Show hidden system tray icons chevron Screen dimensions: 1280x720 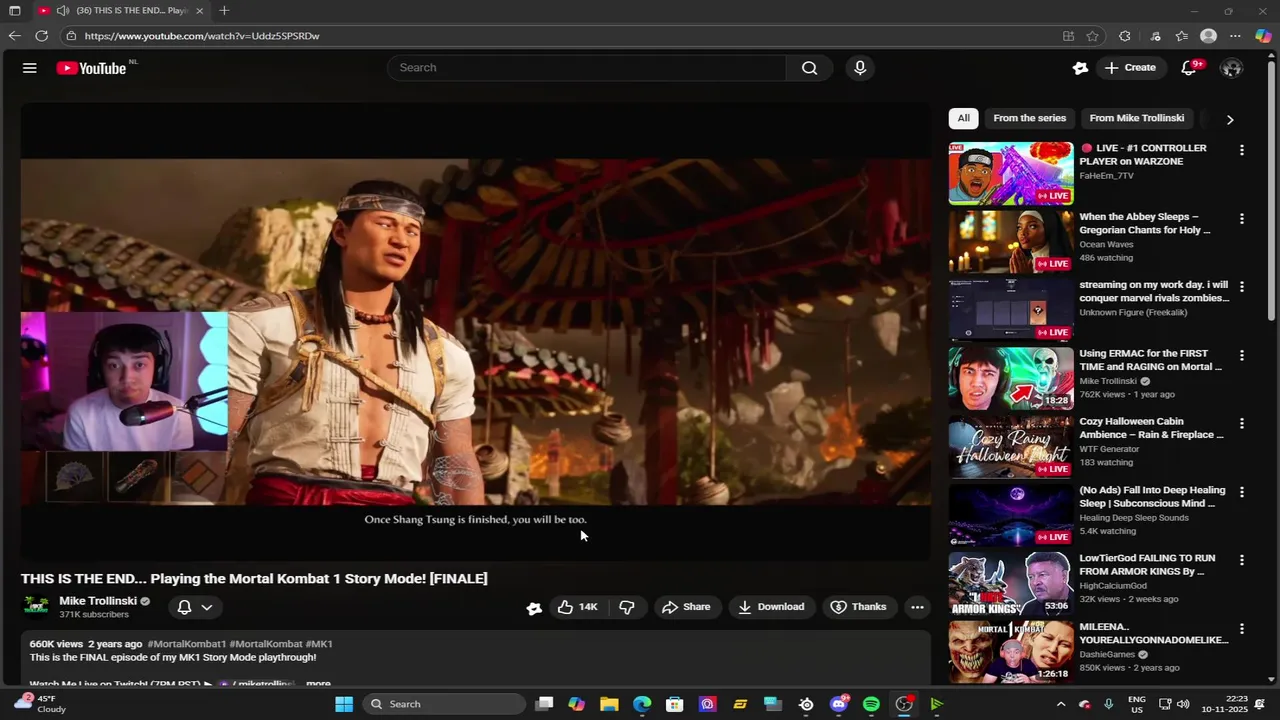(x=1061, y=704)
